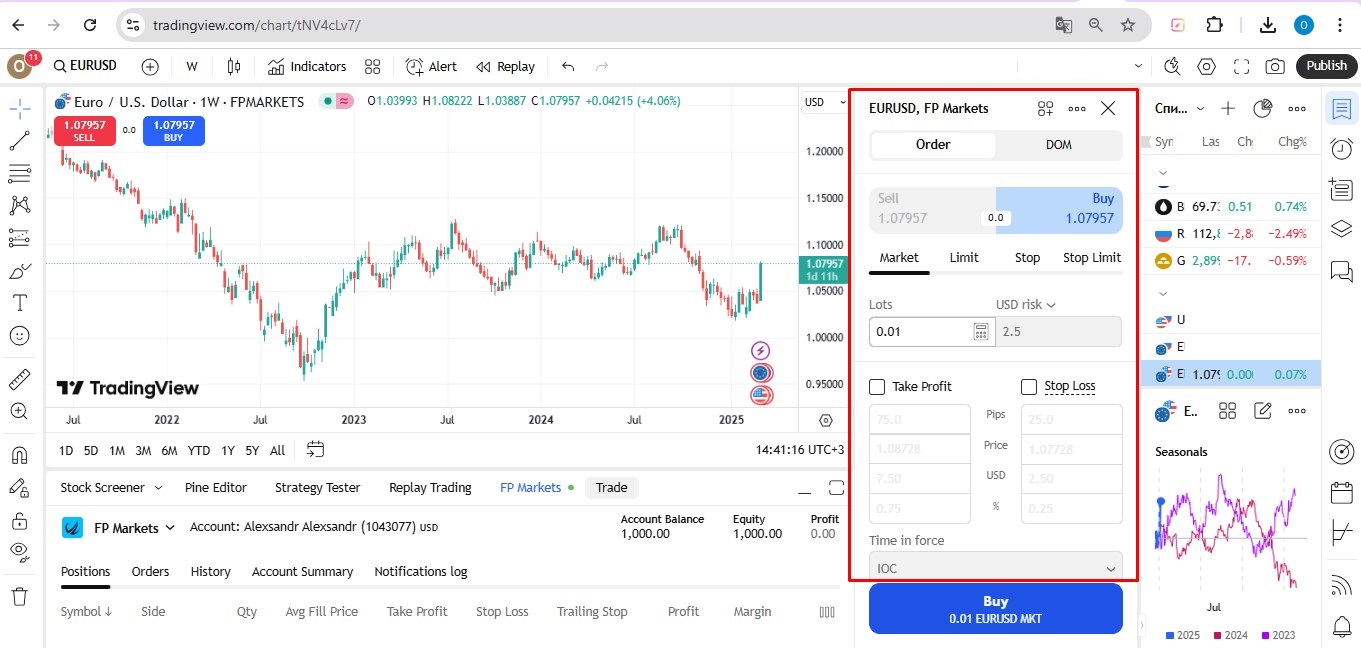The width and height of the screenshot is (1361, 648).
Task: Activate the zoom in tool
Action: pyautogui.click(x=19, y=411)
